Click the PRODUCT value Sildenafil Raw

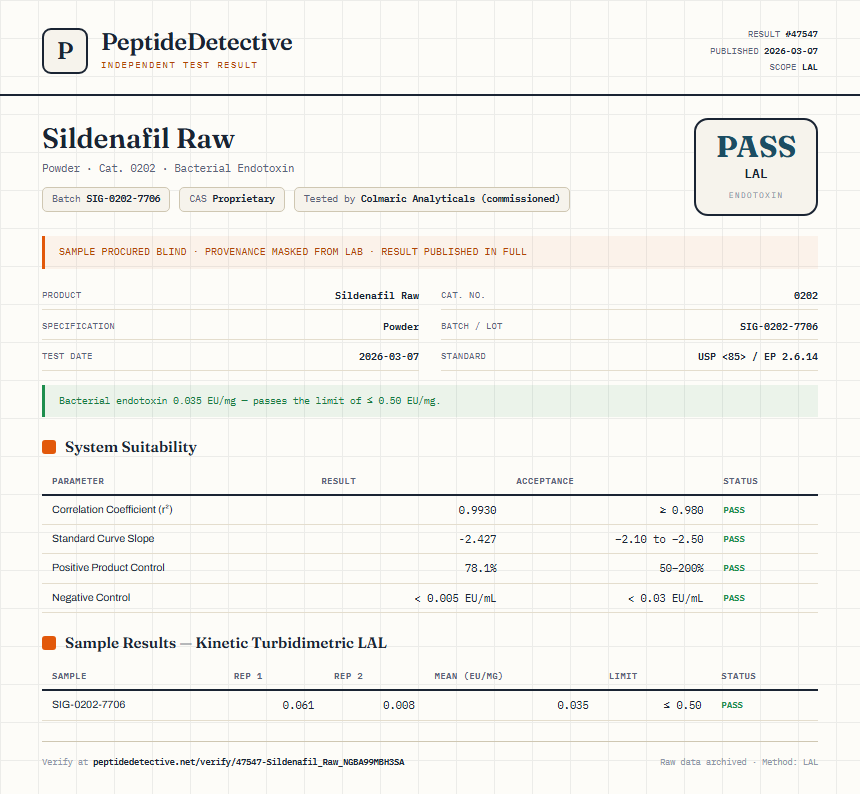tap(377, 296)
